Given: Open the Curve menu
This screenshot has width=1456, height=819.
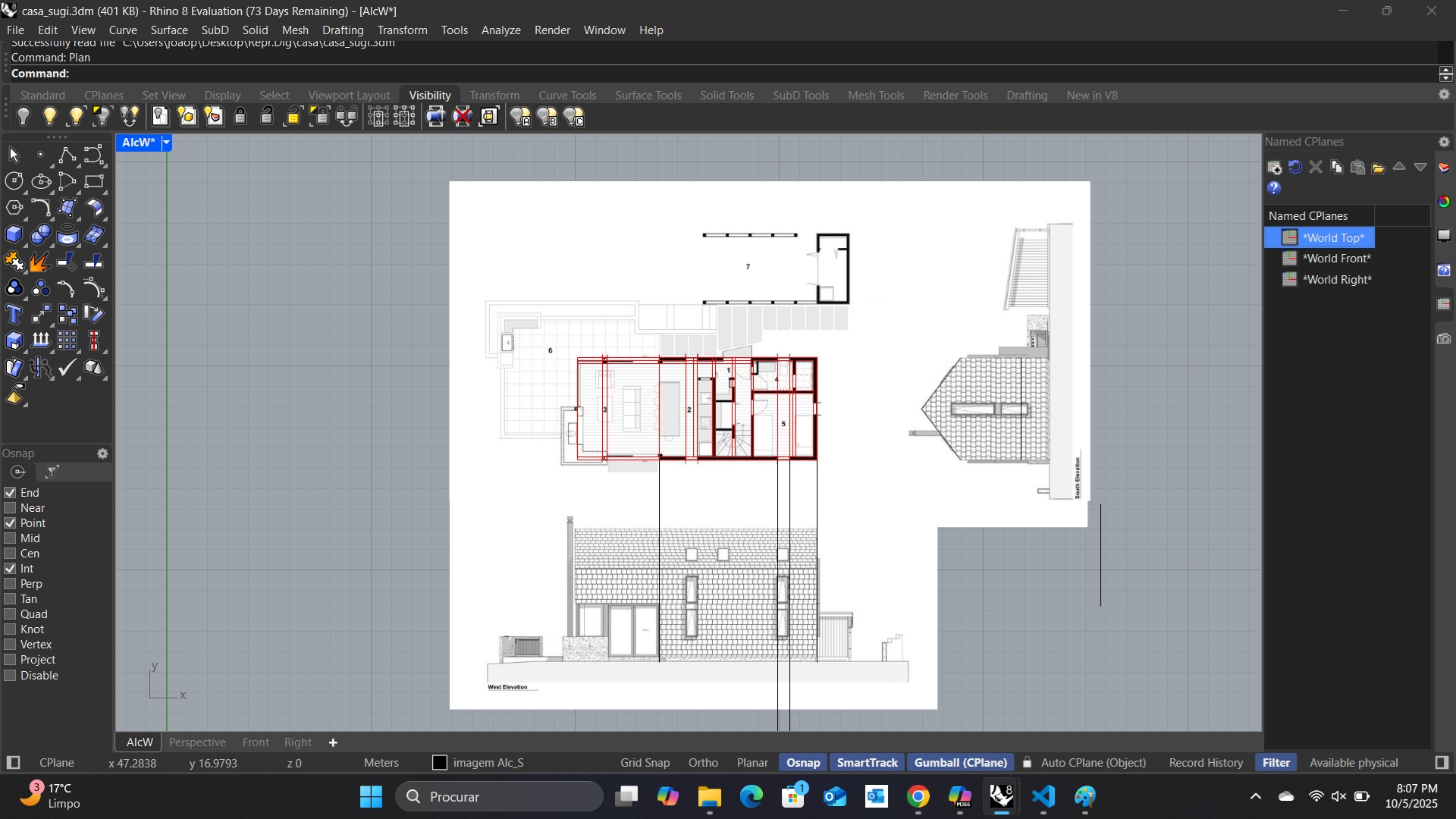Looking at the screenshot, I should 122,30.
